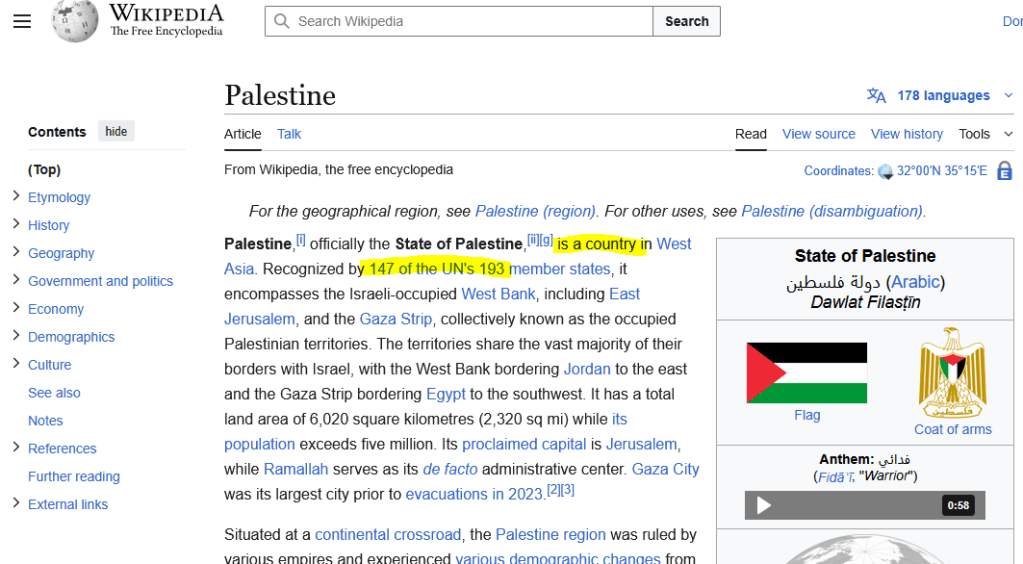Click the language translate icon
The width and height of the screenshot is (1023, 564).
[x=876, y=96]
